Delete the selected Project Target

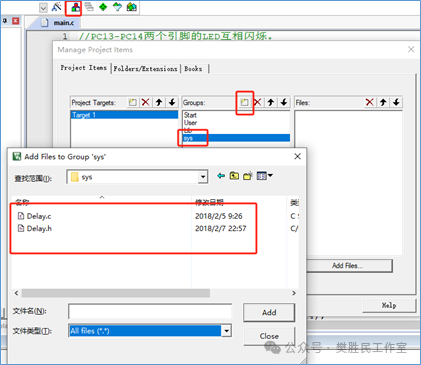[146, 102]
